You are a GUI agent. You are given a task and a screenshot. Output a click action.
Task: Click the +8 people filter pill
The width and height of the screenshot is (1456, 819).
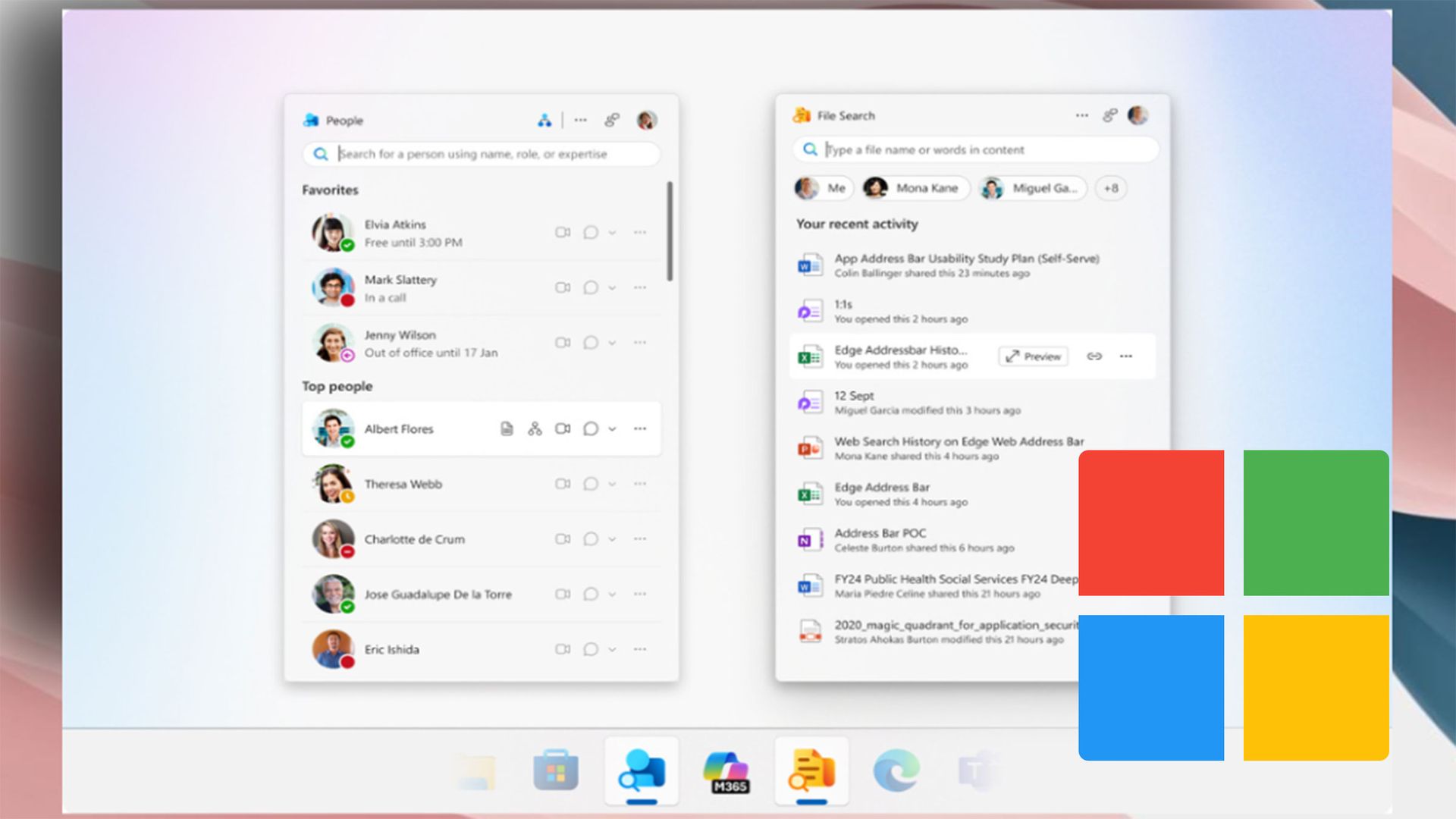(x=1110, y=188)
